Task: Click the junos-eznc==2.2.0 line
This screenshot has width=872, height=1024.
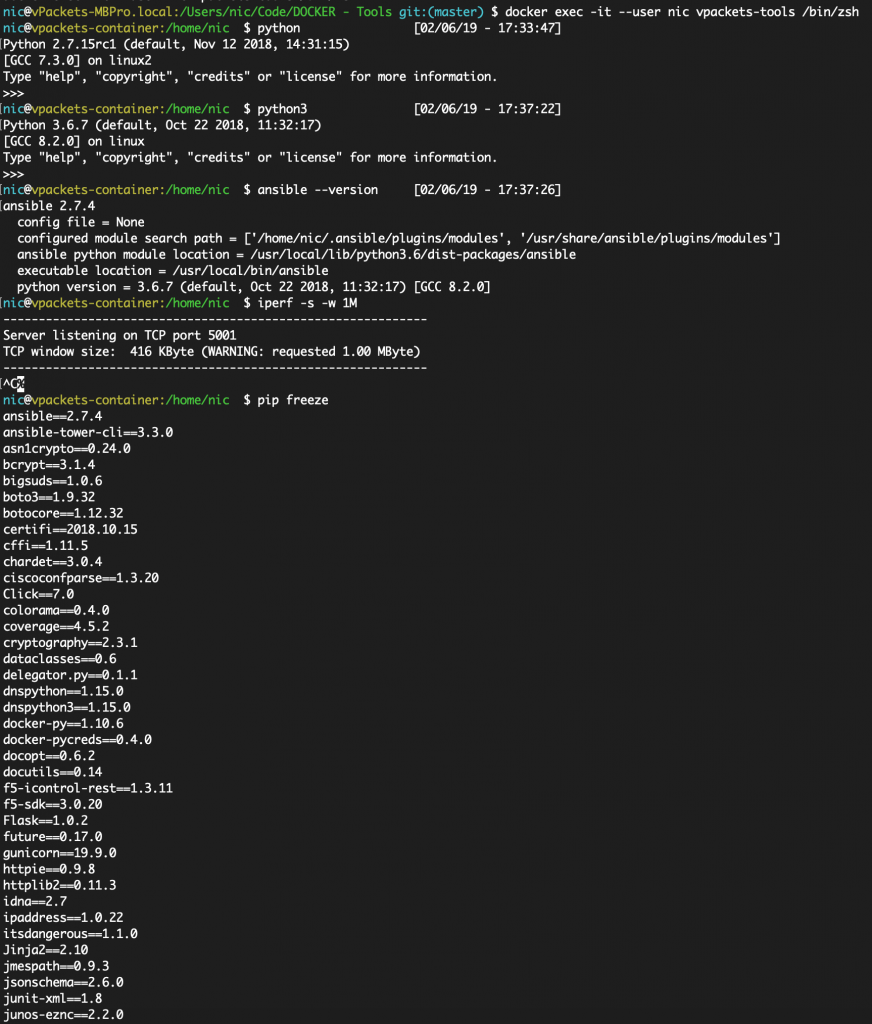Action: point(63,1014)
